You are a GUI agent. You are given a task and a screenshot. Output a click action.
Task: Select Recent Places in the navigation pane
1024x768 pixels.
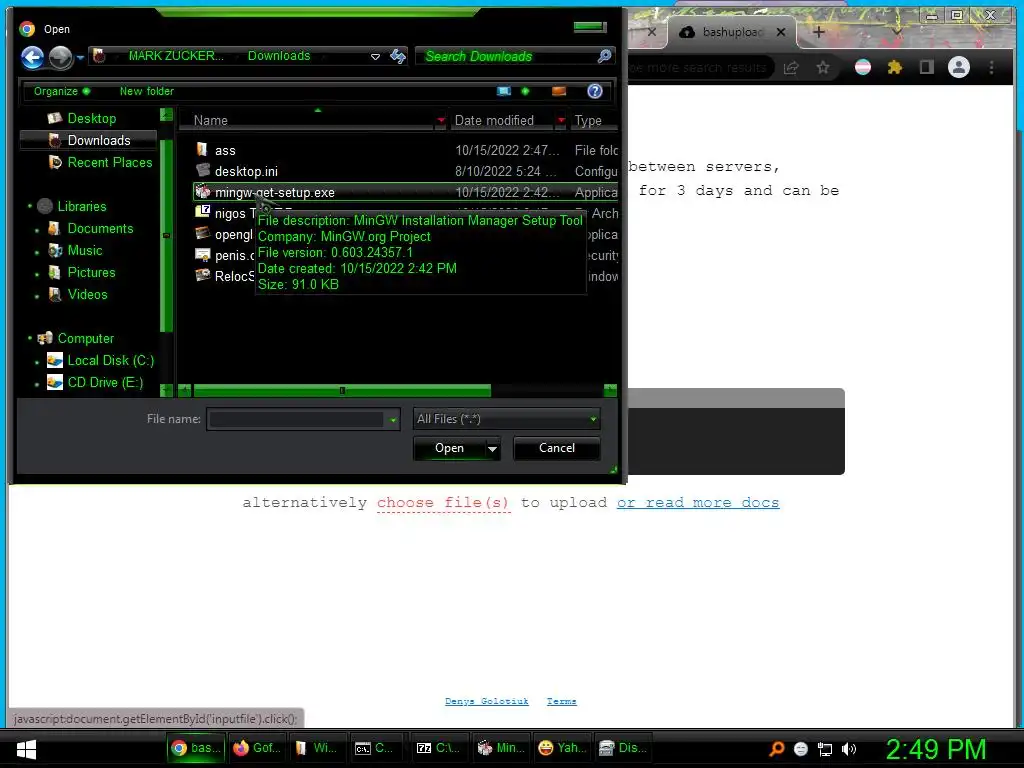click(x=110, y=163)
